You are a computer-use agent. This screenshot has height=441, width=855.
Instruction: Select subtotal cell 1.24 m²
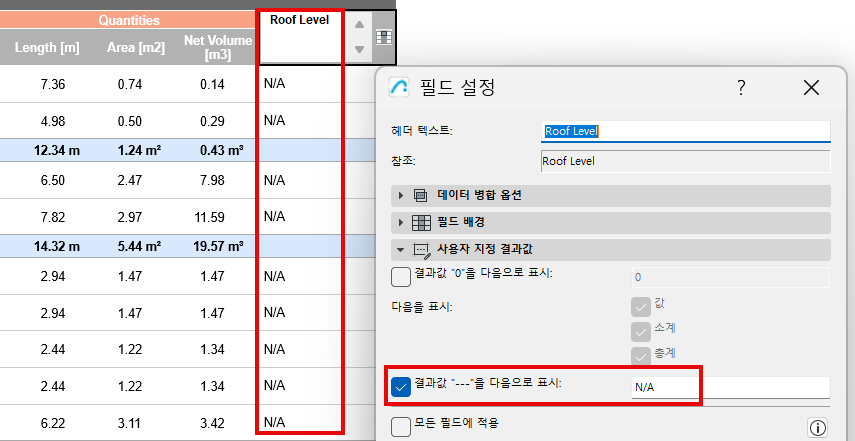click(139, 150)
